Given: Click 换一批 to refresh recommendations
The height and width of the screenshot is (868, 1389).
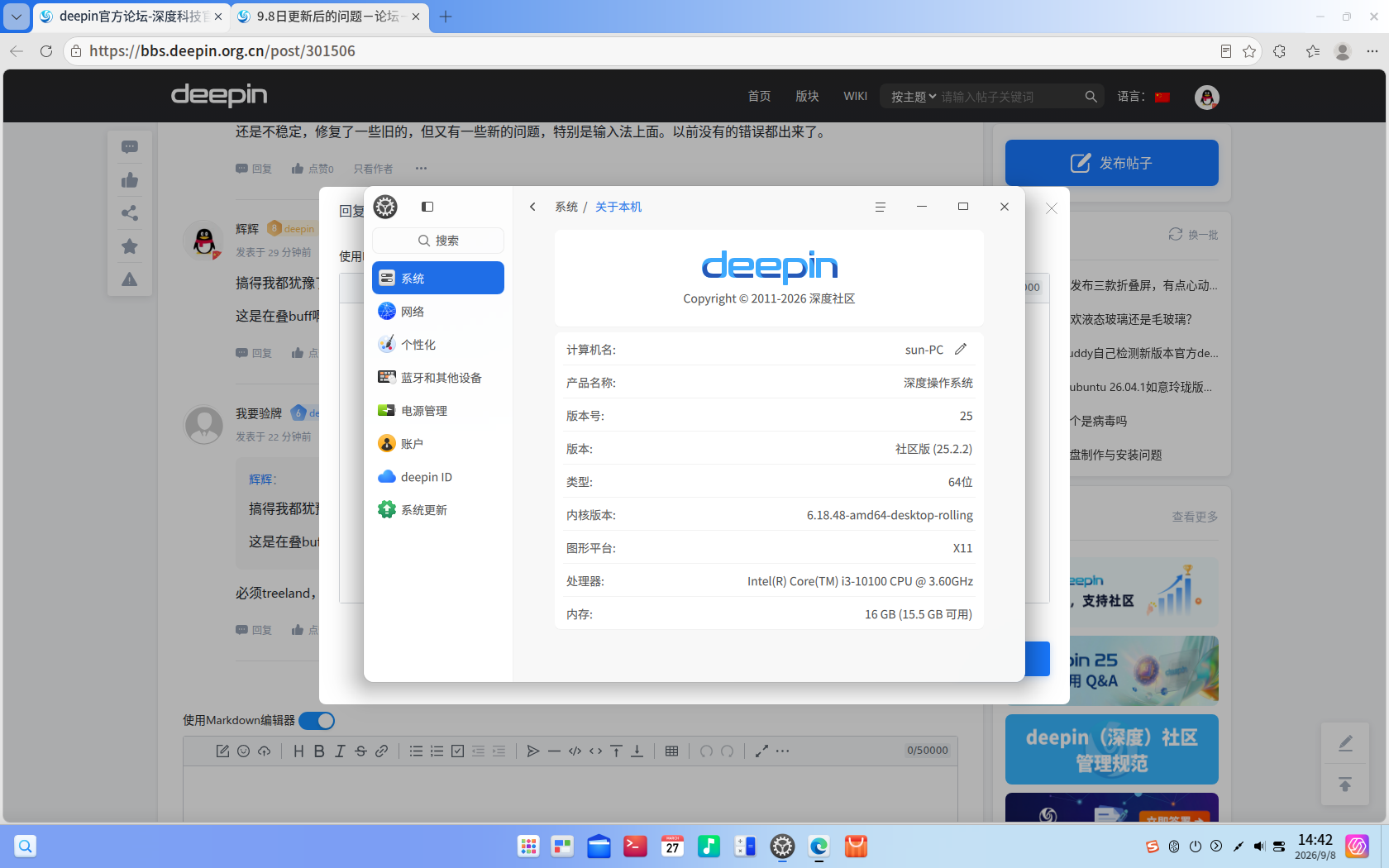Looking at the screenshot, I should (x=1193, y=235).
